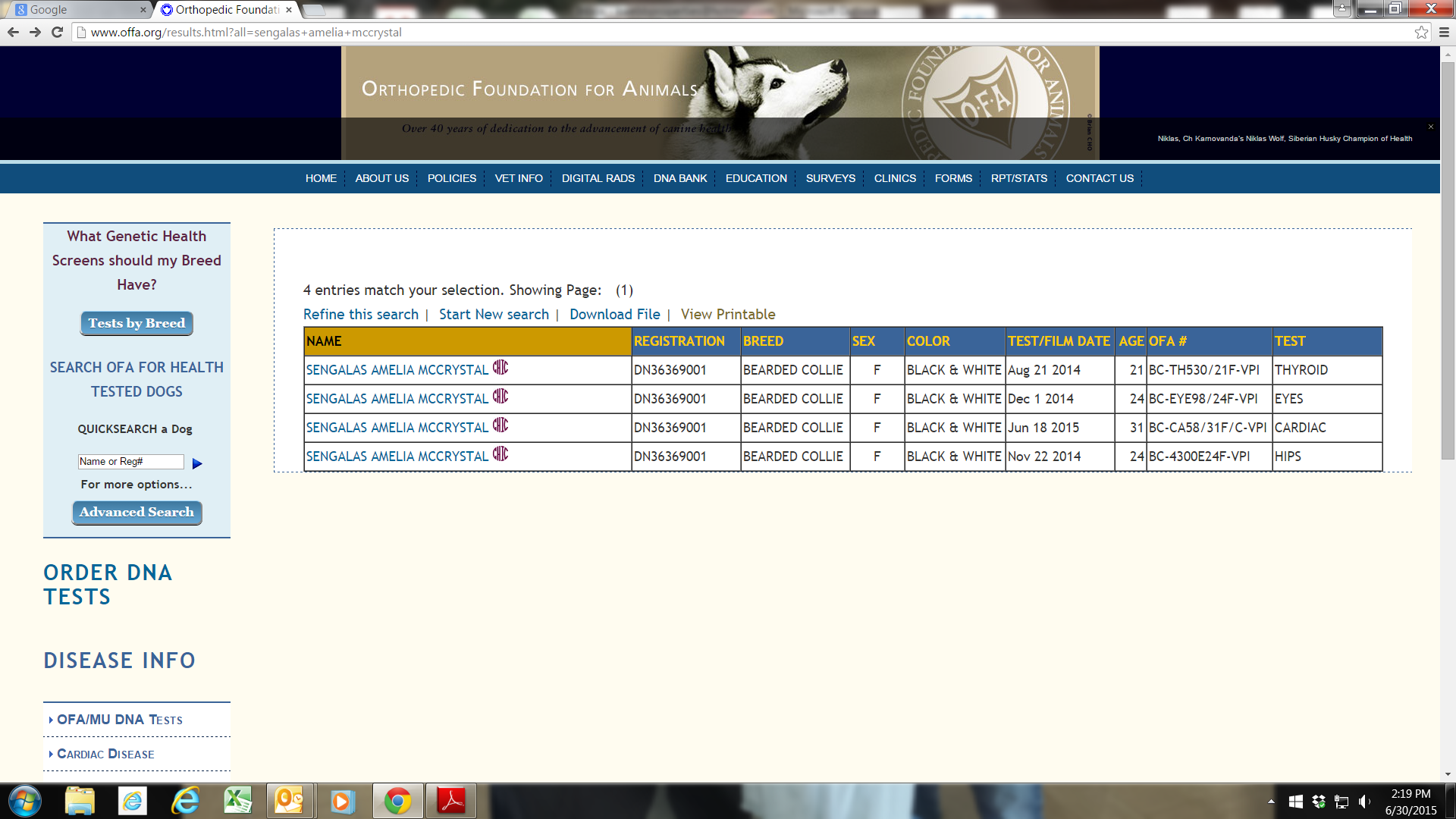Viewport: 1456px width, 819px height.
Task: Open dog name link in CARDIAC row
Action: 397,428
